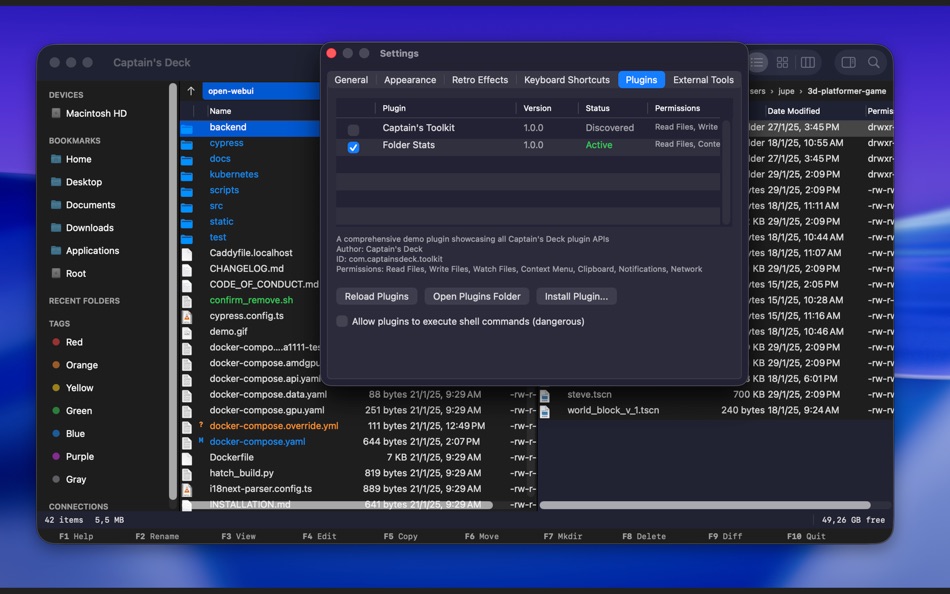Open the General settings tab
Viewport: 950px width, 594px height.
[351, 80]
